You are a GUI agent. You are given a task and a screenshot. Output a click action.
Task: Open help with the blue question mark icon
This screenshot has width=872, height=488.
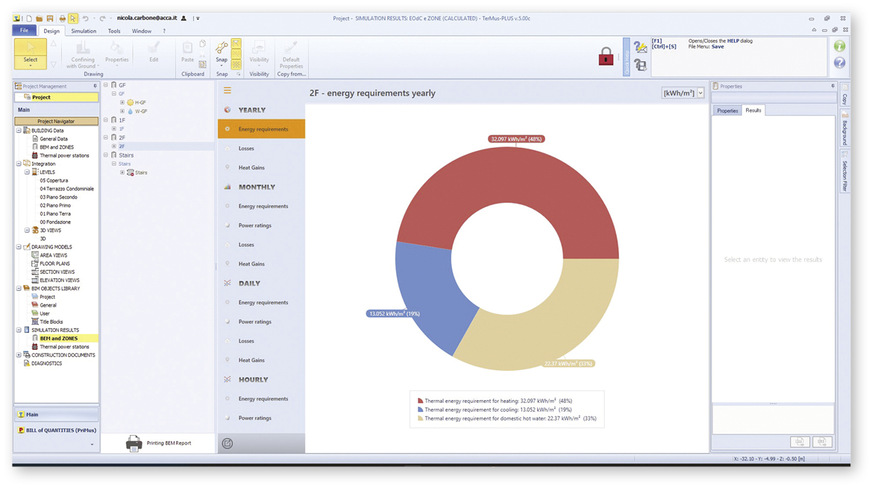point(839,63)
